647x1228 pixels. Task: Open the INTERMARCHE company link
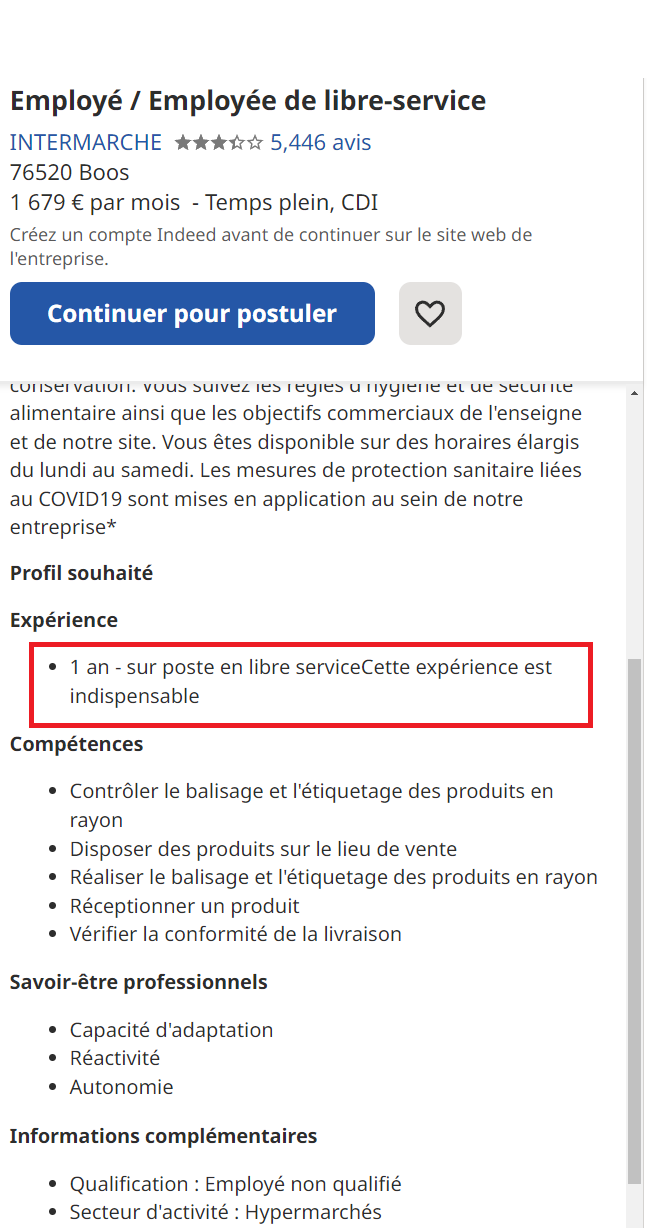tap(86, 142)
